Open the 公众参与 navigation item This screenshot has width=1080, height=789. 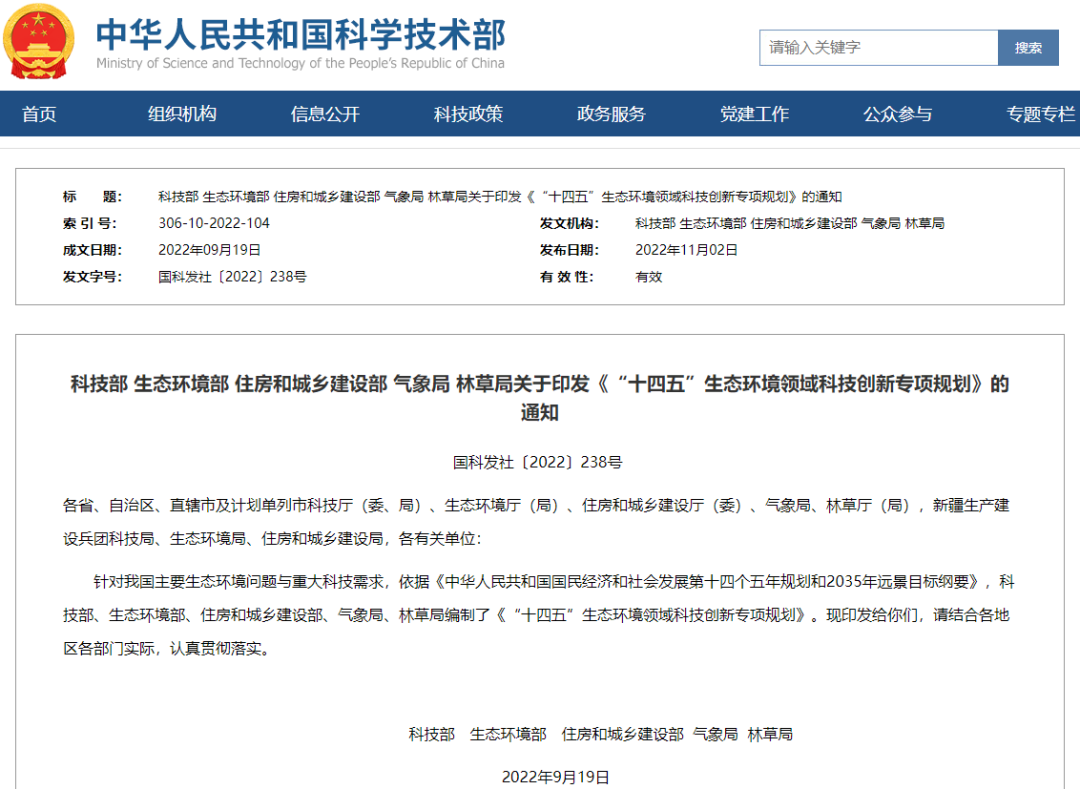897,114
